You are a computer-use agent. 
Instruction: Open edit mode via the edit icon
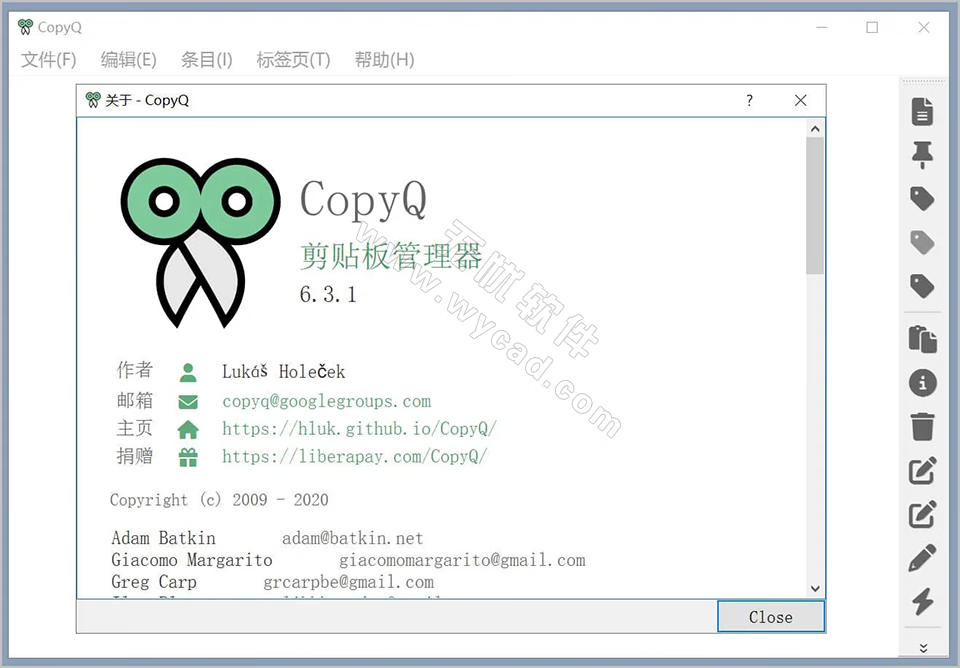pyautogui.click(x=922, y=470)
